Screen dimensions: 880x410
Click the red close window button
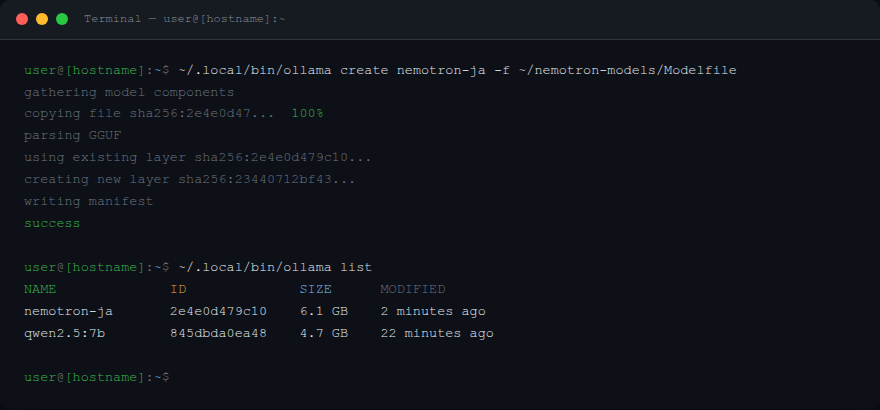click(x=22, y=19)
